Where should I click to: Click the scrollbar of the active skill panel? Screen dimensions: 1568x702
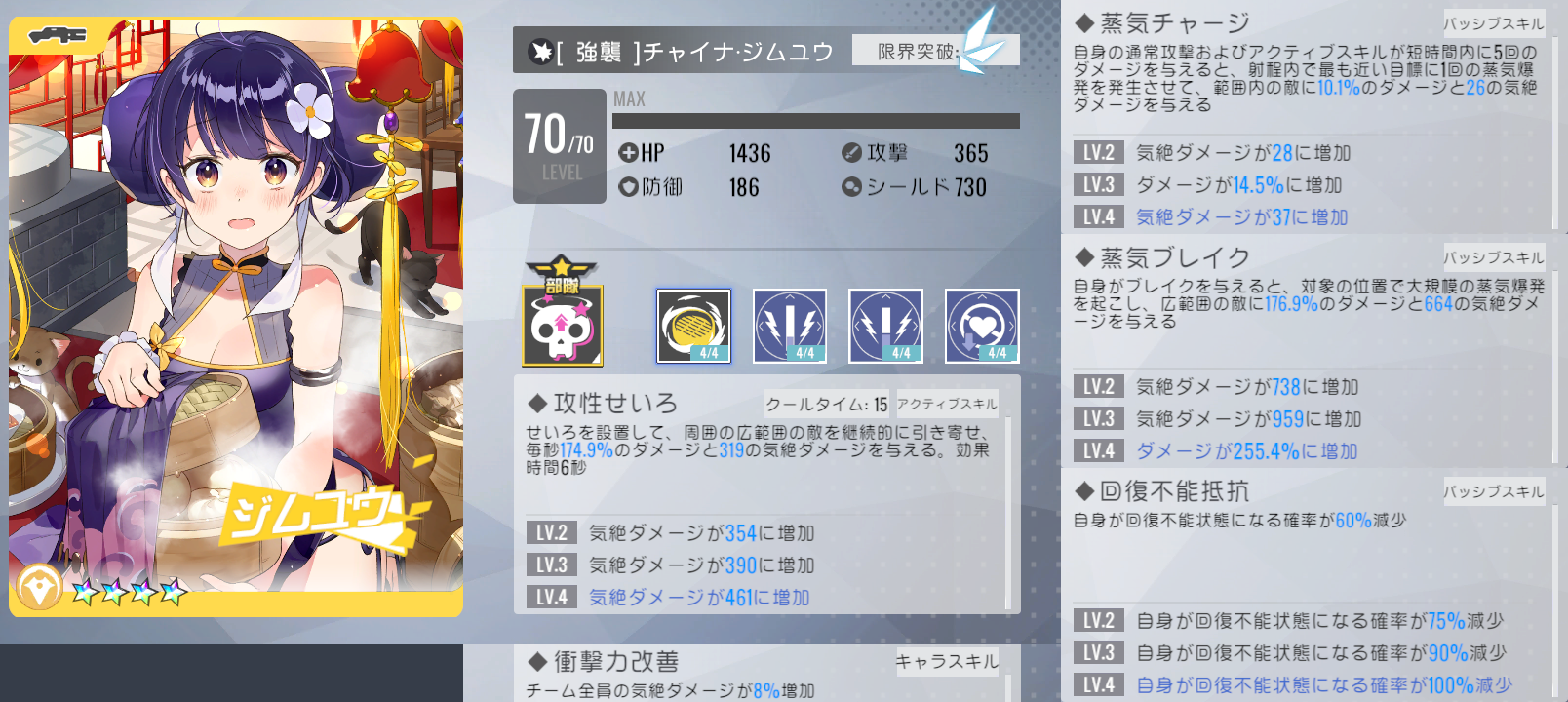click(x=1008, y=513)
